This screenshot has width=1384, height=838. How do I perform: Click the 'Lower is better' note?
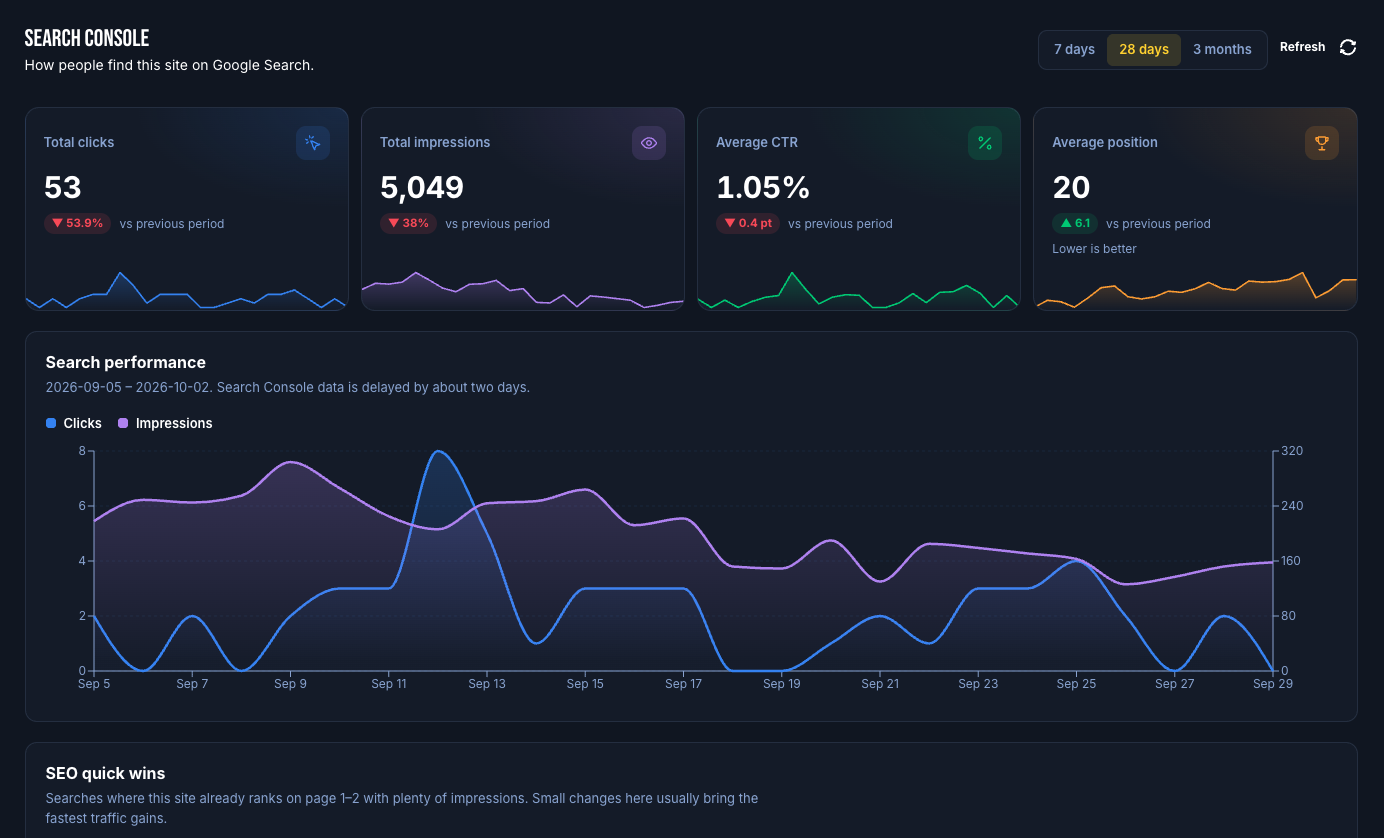[x=1094, y=249]
